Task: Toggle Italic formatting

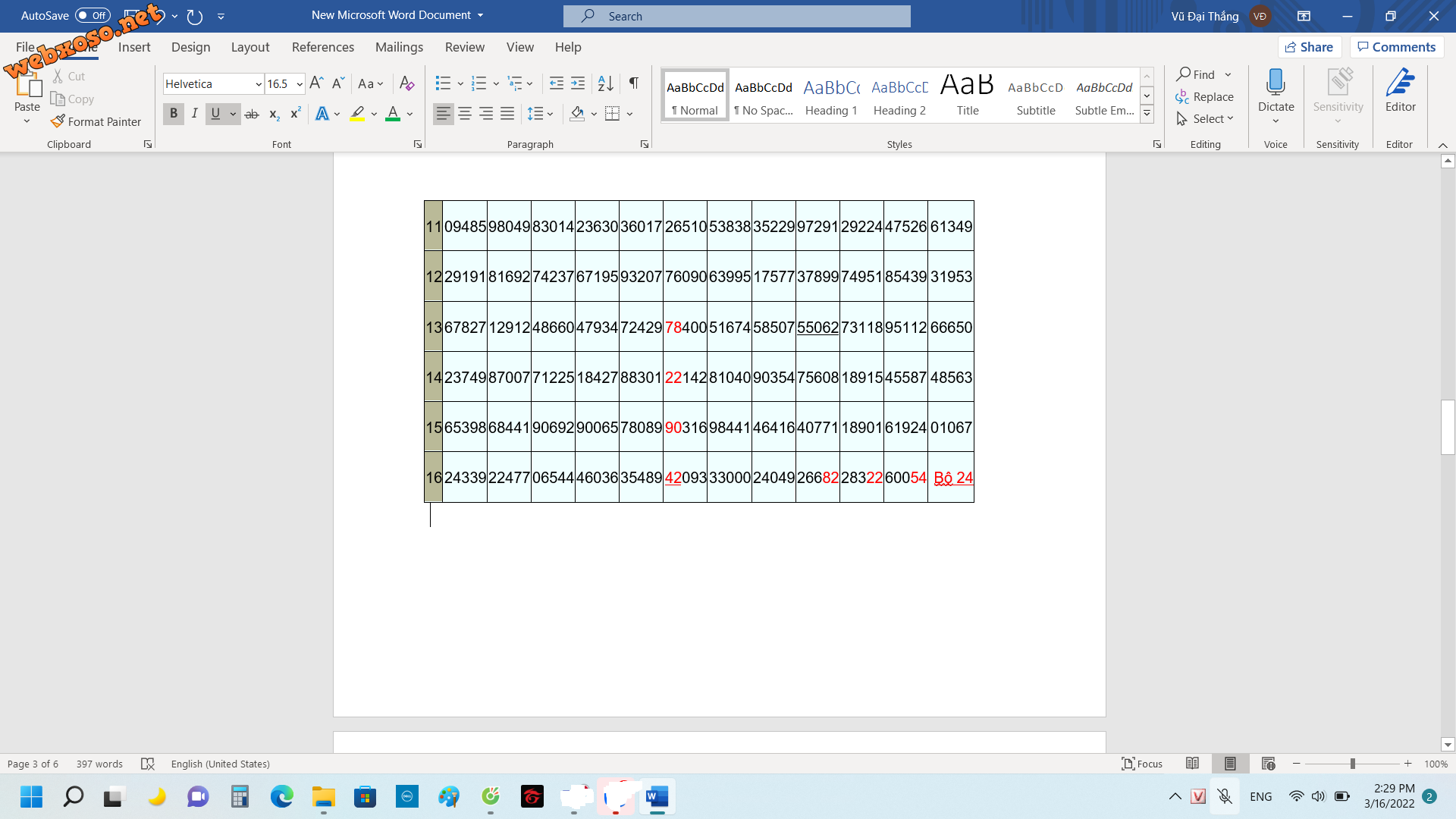Action: [194, 114]
